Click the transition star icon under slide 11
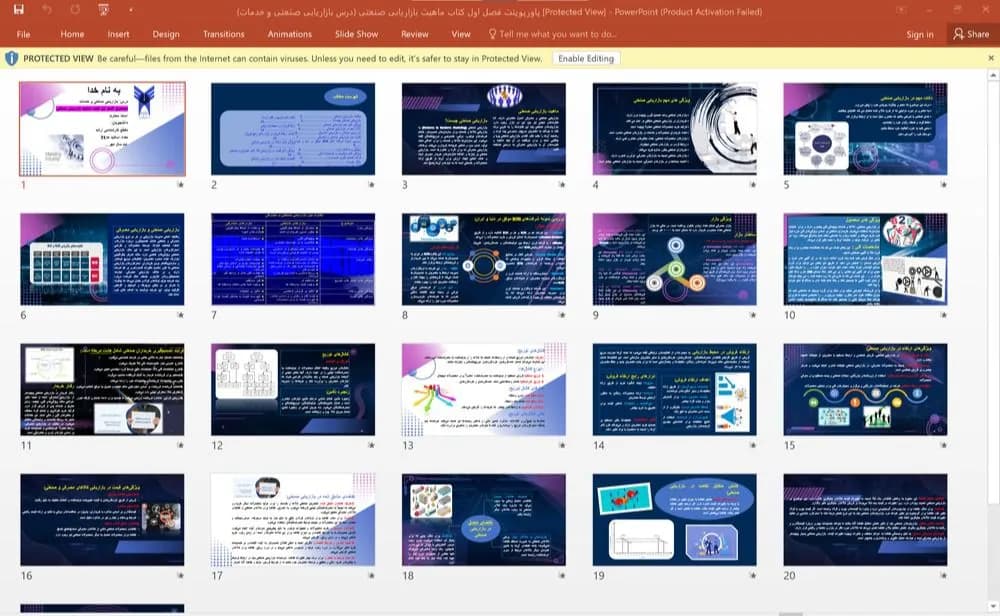The image size is (1000, 616). coord(180,445)
